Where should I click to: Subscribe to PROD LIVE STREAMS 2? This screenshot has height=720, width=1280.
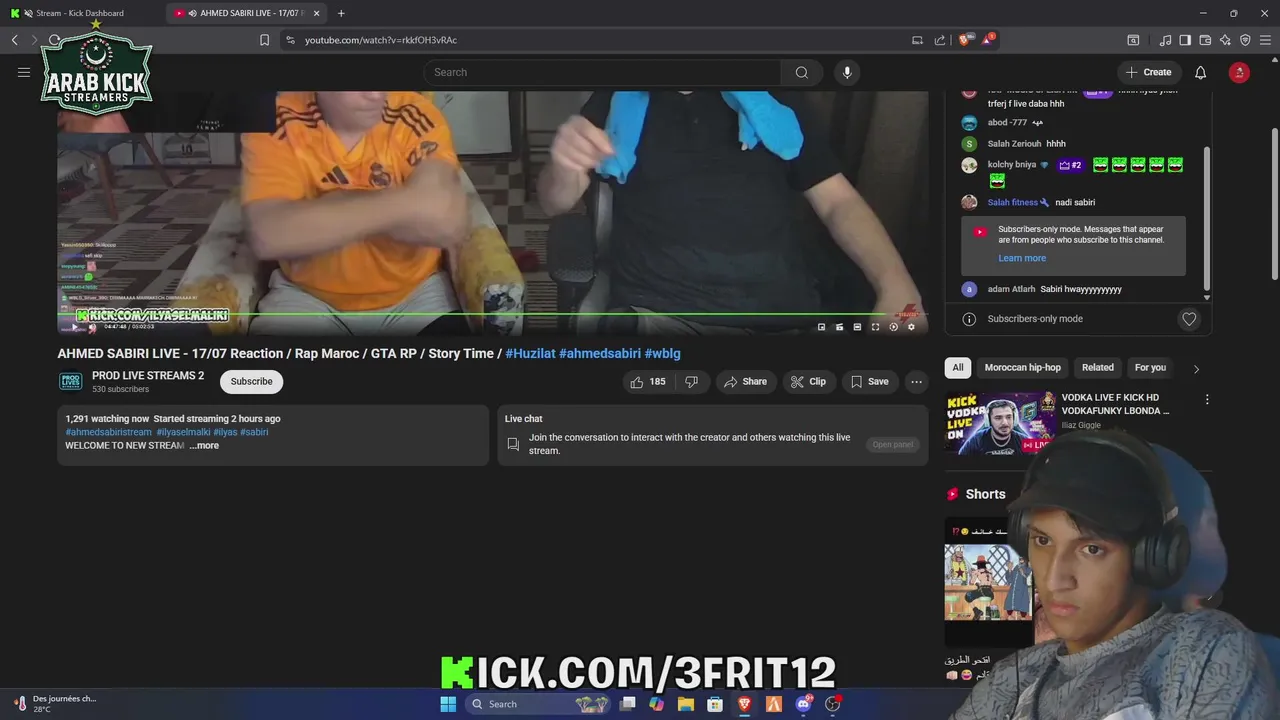coord(251,381)
